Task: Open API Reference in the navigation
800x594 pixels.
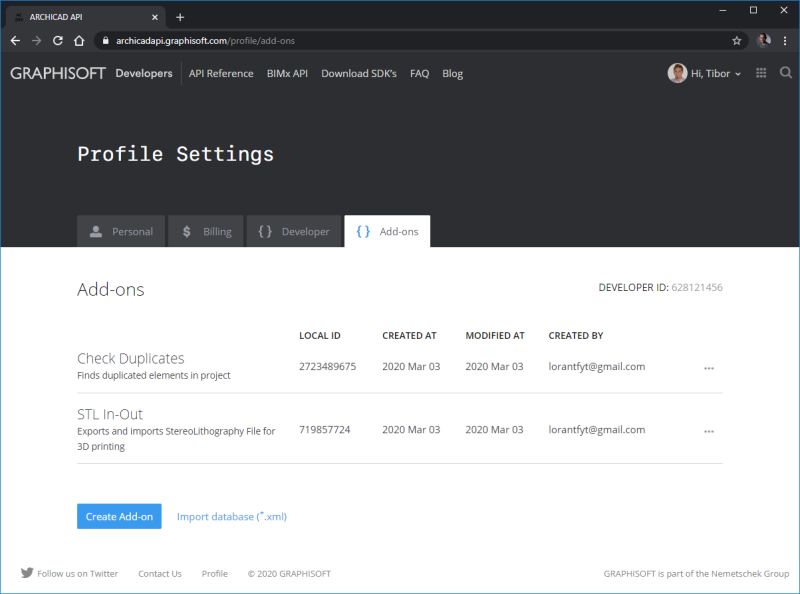Action: coord(221,73)
